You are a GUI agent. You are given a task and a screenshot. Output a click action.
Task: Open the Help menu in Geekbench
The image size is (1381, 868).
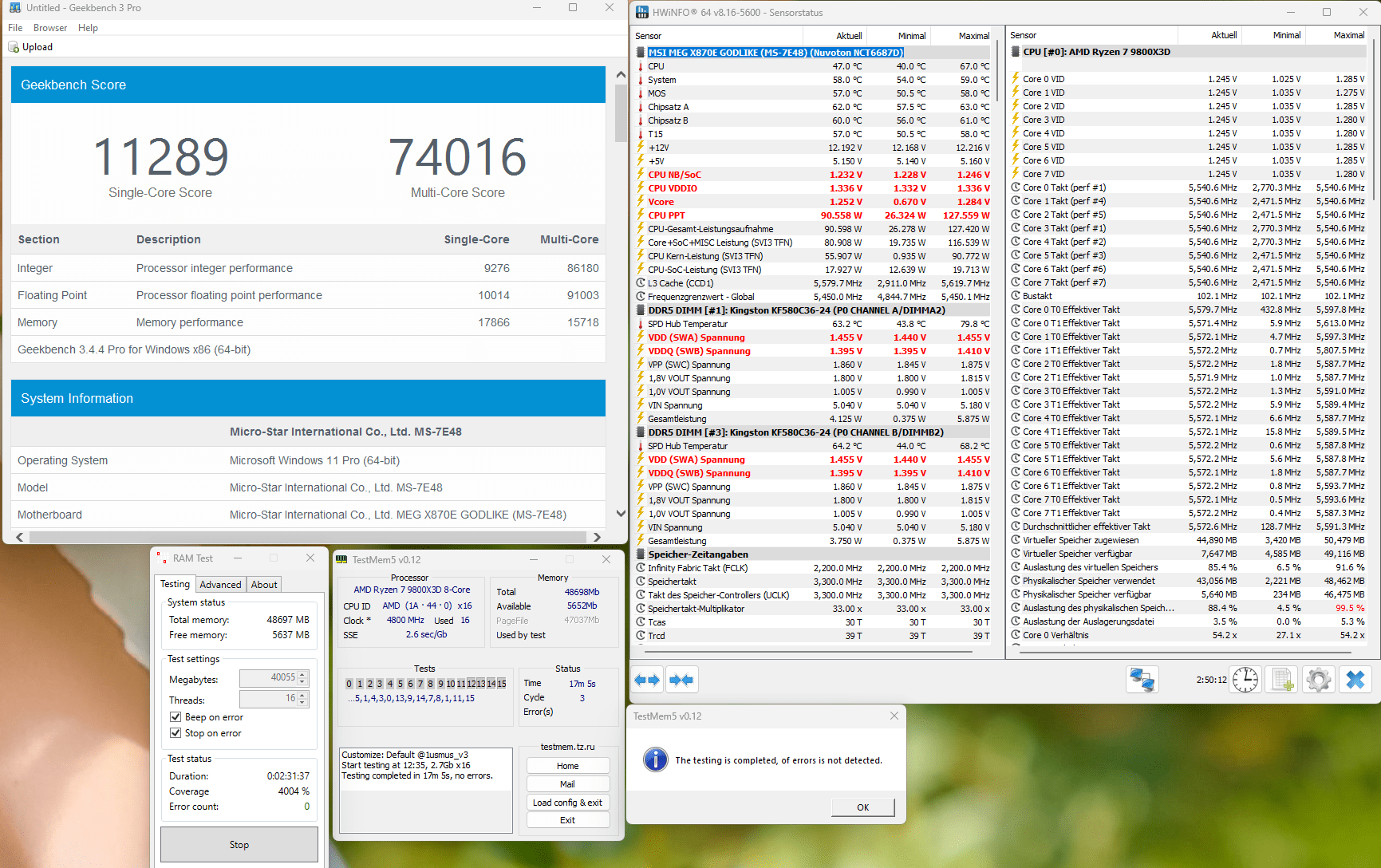(88, 28)
